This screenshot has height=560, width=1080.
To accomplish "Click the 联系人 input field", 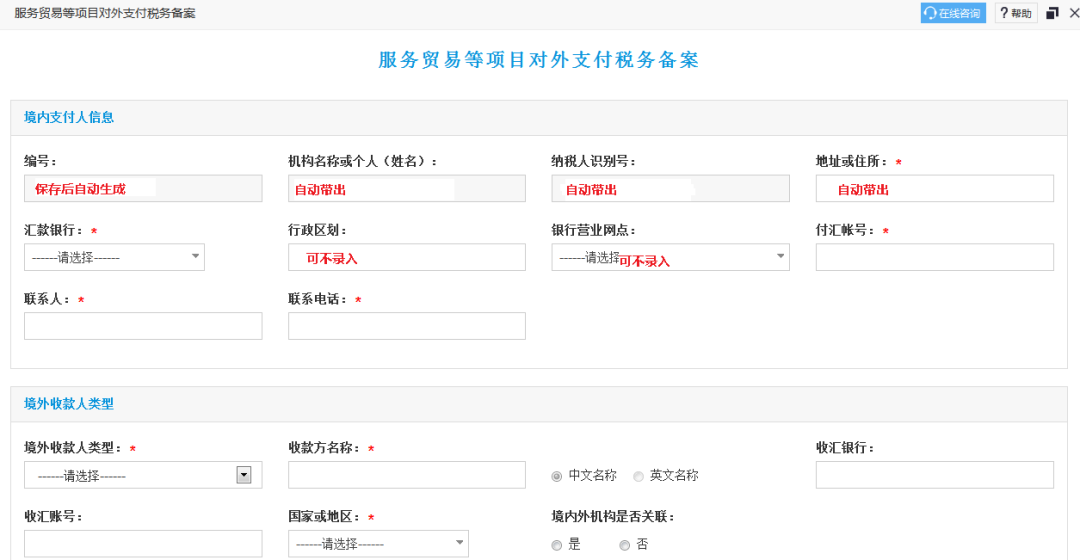I will tap(143, 326).
